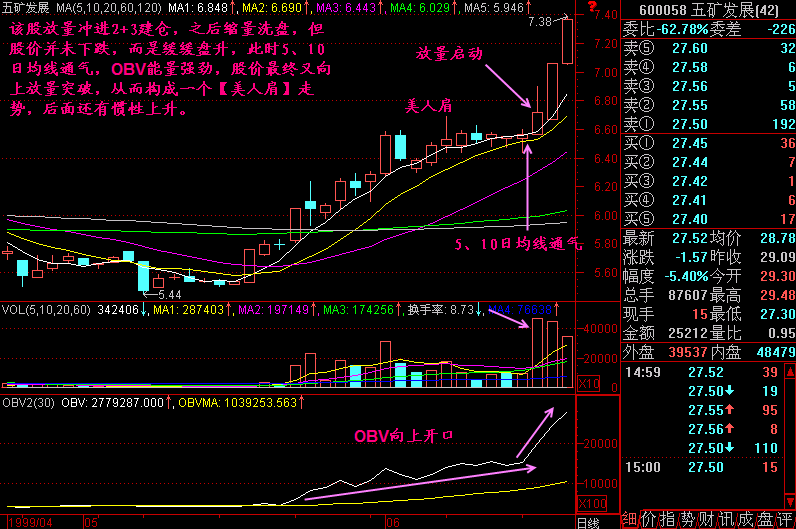The image size is (796, 529).
Task: Open the 细 (details) tab
Action: (630, 519)
